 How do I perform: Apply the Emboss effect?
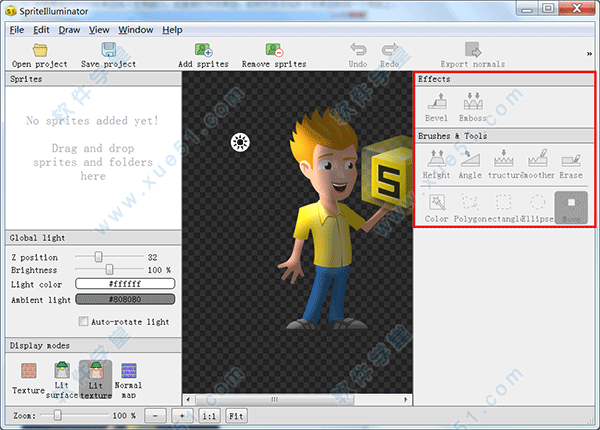(x=473, y=103)
